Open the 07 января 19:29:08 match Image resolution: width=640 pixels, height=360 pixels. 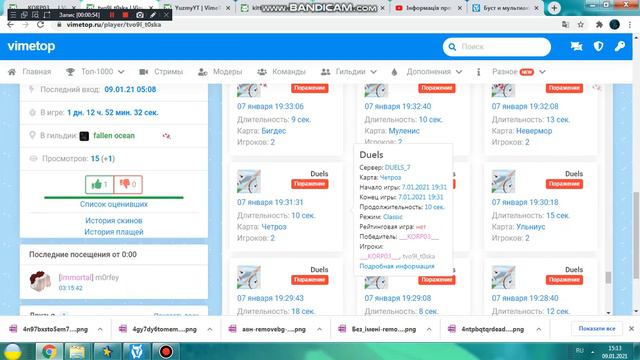click(x=398, y=298)
